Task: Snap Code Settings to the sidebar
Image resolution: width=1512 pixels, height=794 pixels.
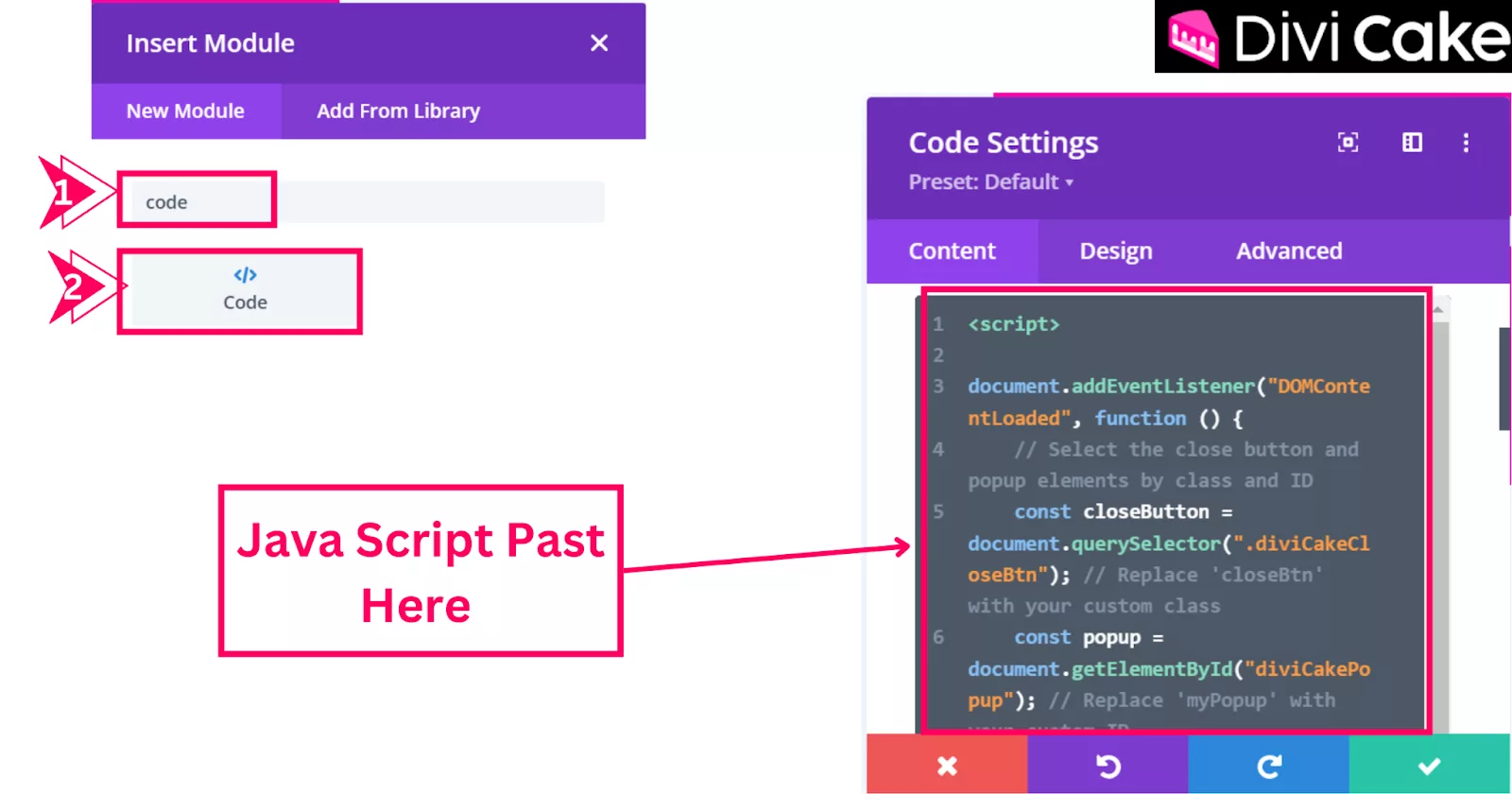Action: [1412, 142]
